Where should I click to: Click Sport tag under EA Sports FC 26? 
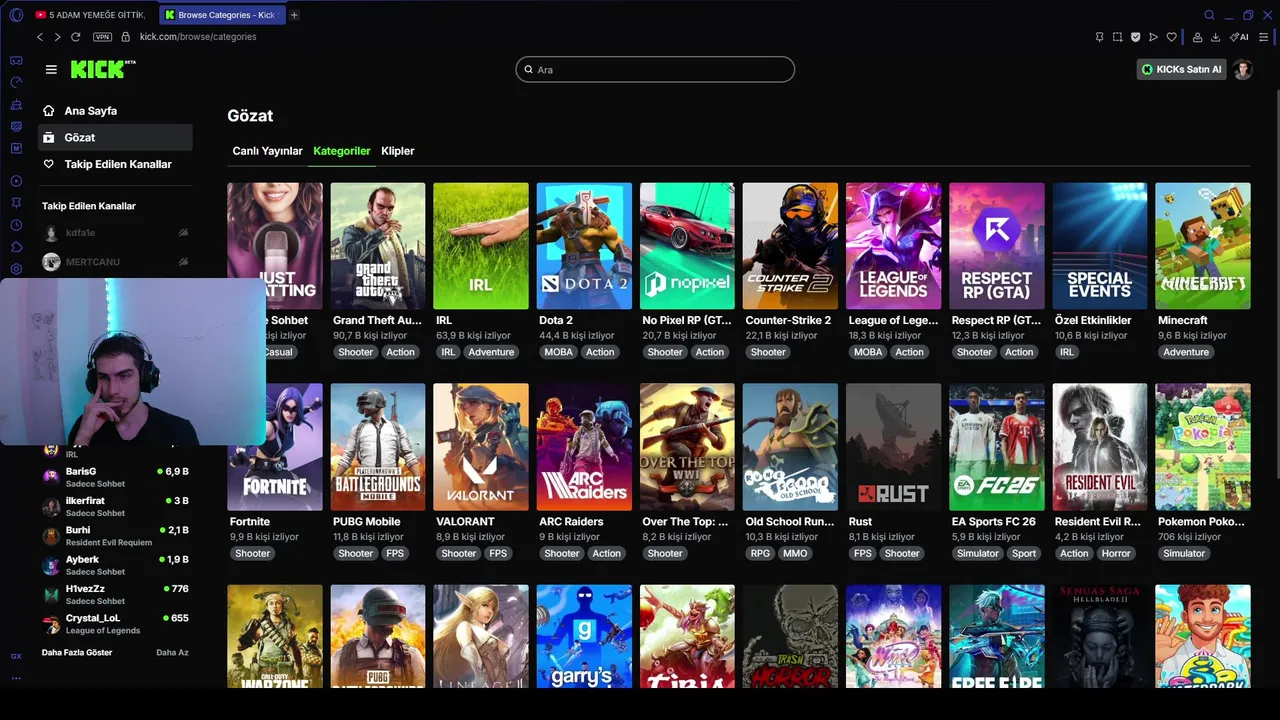(1024, 553)
